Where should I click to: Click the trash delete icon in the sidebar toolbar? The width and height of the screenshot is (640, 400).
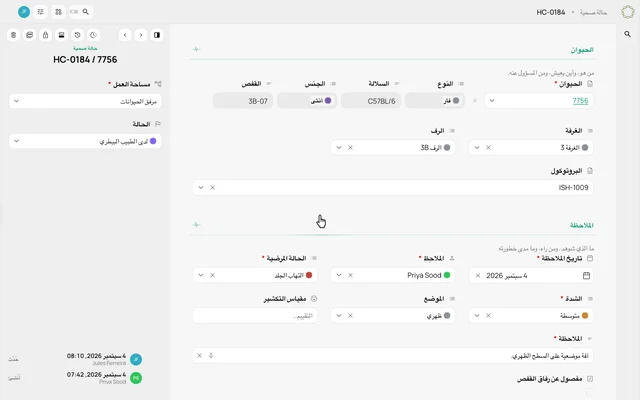point(13,35)
